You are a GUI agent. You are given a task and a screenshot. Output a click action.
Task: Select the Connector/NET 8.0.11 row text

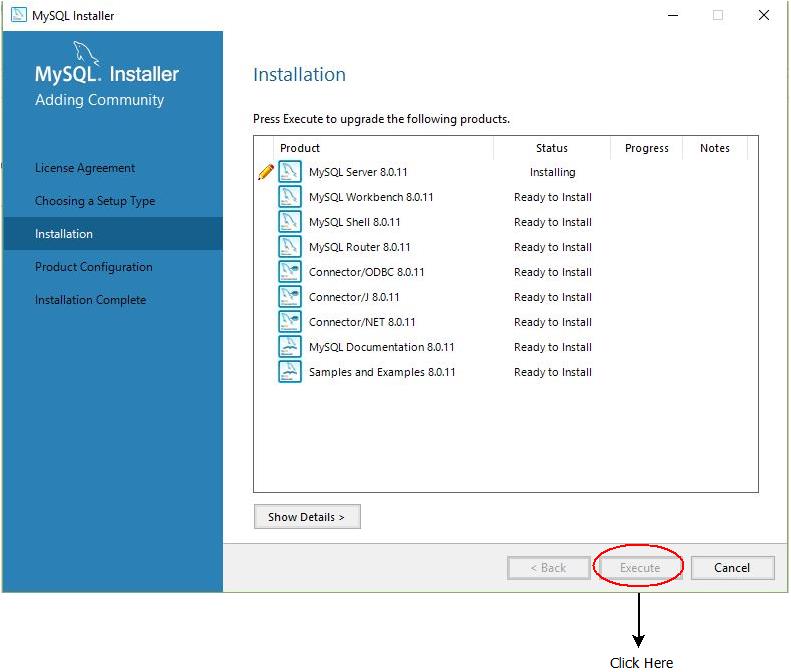click(362, 322)
